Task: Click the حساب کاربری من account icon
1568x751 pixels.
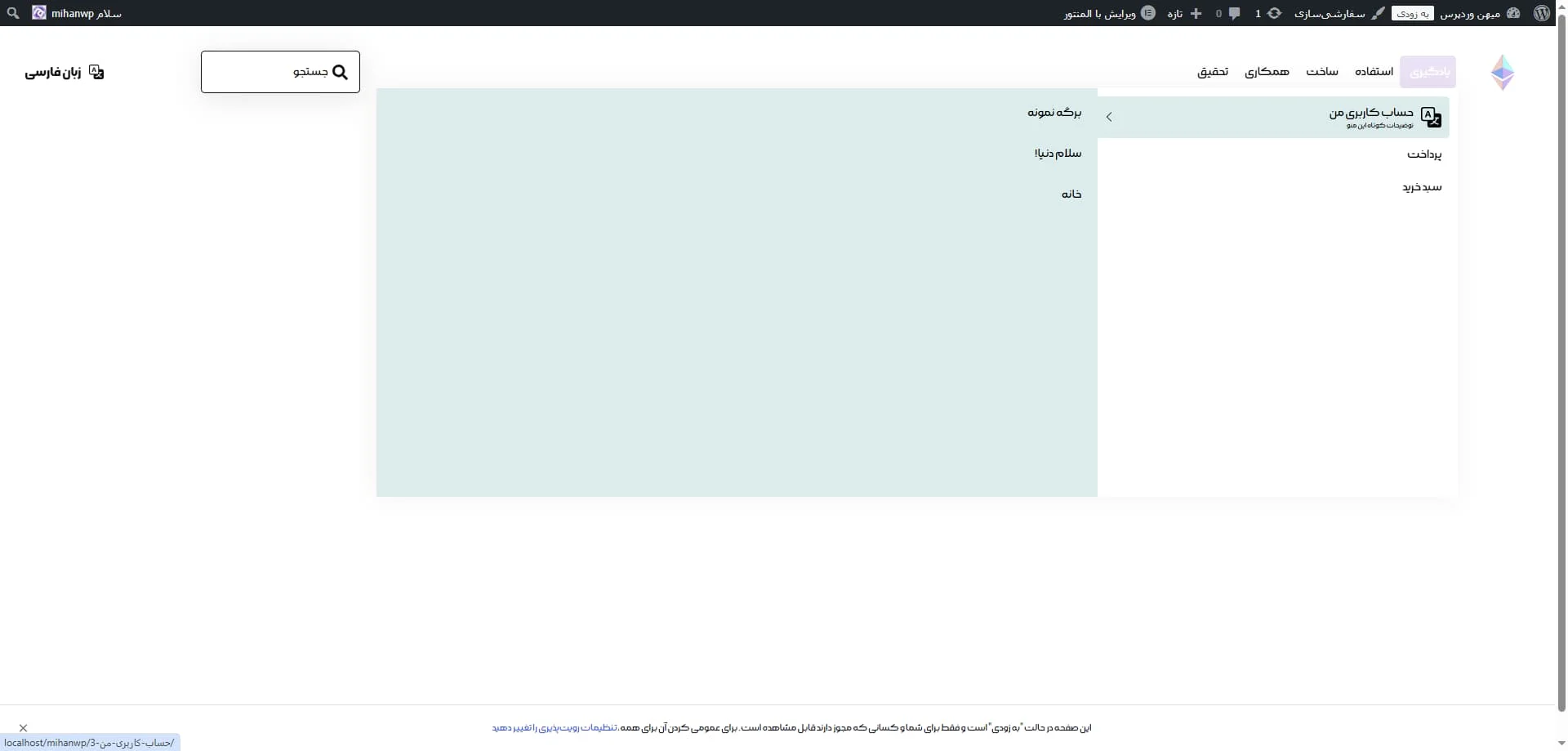Action: coord(1432,117)
